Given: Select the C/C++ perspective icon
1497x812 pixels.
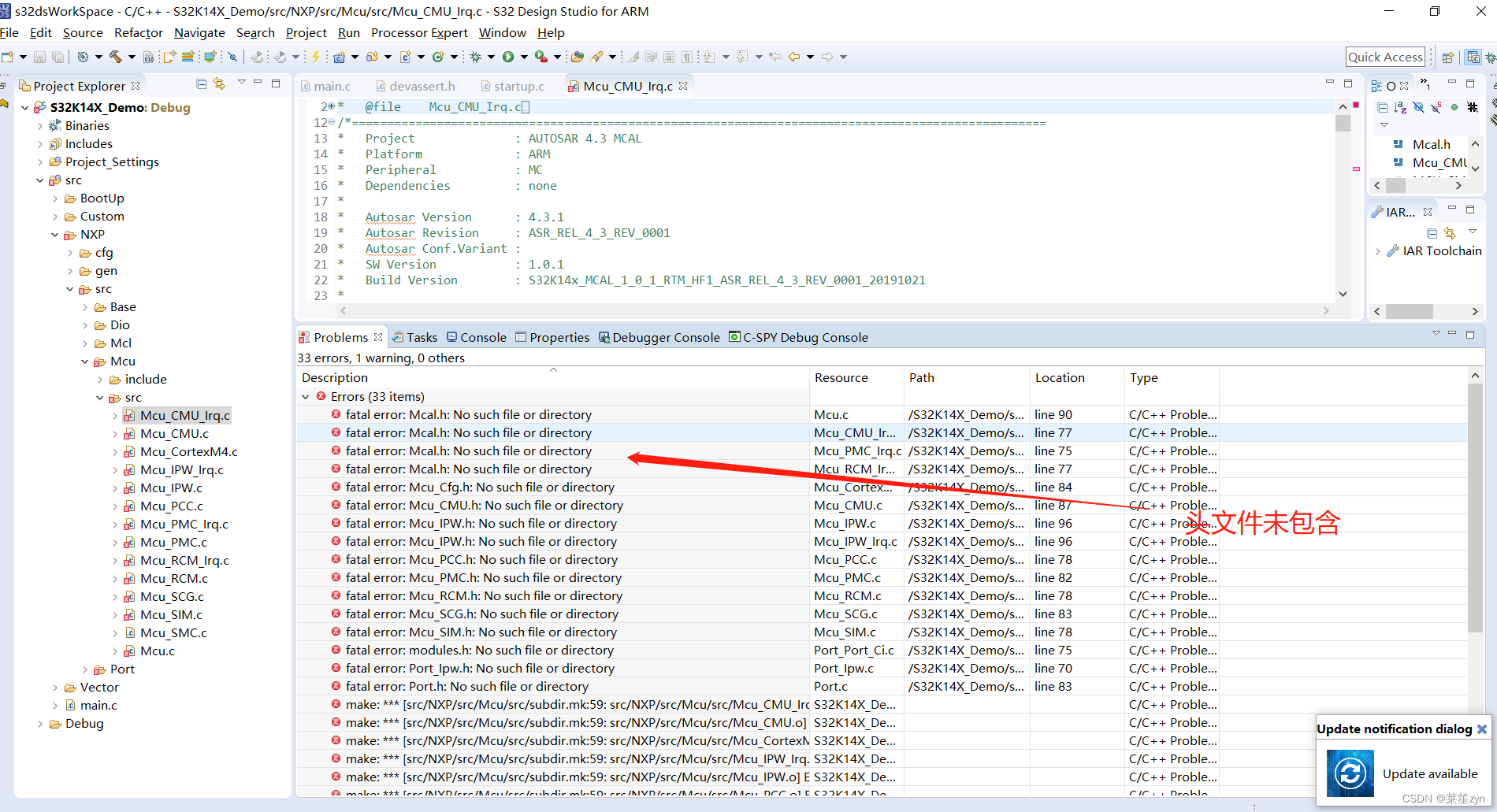Looking at the screenshot, I should coord(1473,57).
